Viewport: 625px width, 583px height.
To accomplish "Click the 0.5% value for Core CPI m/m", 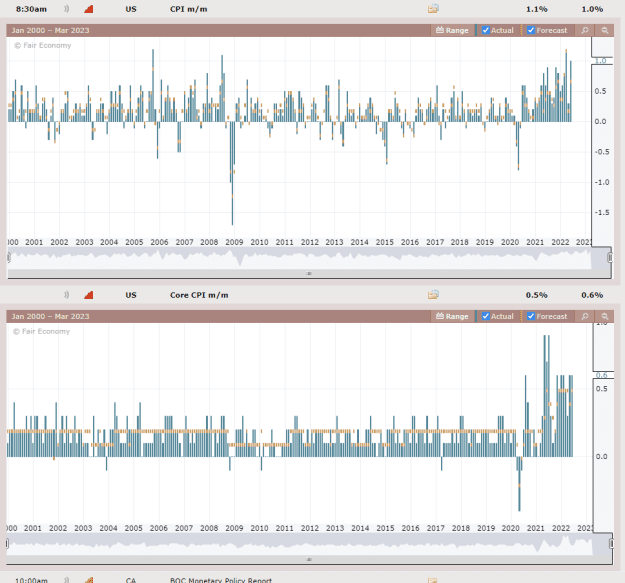I will click(x=537, y=295).
